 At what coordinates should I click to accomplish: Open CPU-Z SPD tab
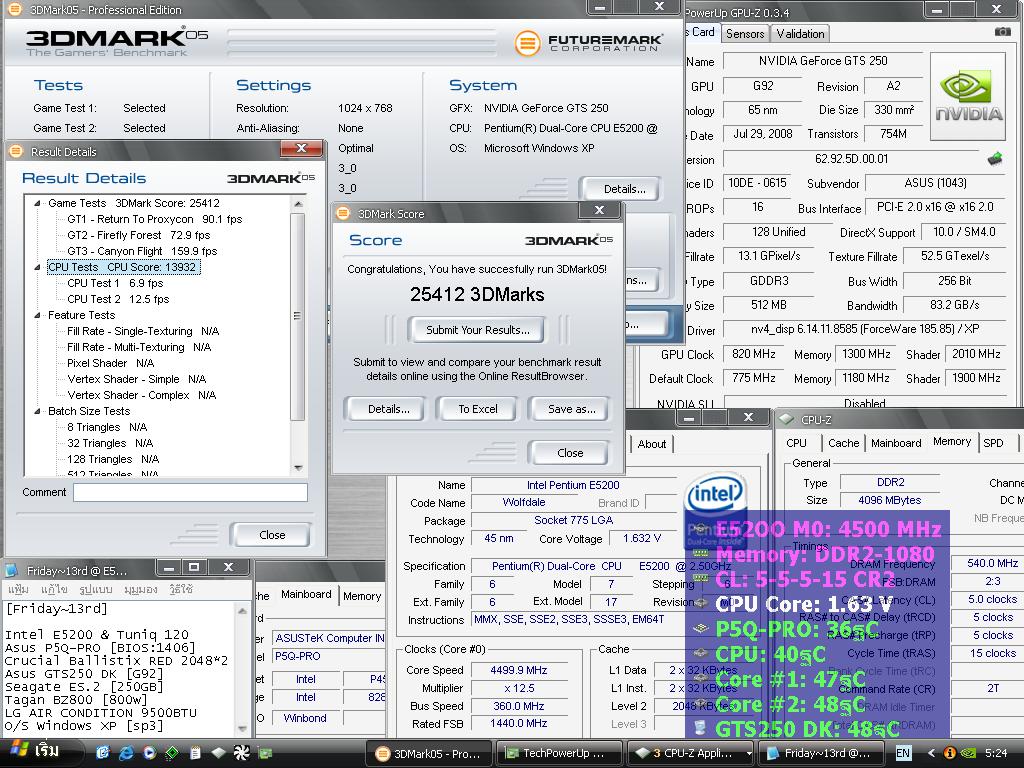(x=993, y=443)
